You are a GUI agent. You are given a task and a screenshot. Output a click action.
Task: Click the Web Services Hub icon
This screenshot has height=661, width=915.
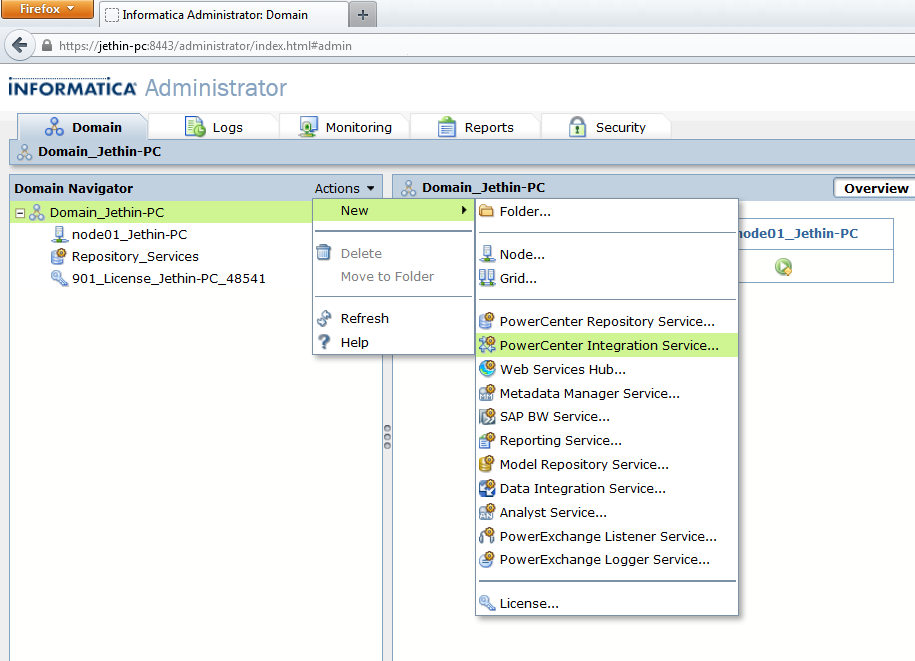(x=487, y=369)
